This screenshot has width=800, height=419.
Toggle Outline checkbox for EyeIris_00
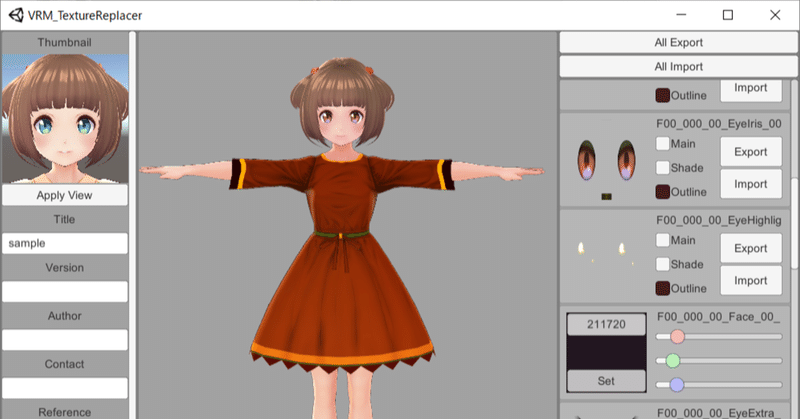[662, 192]
